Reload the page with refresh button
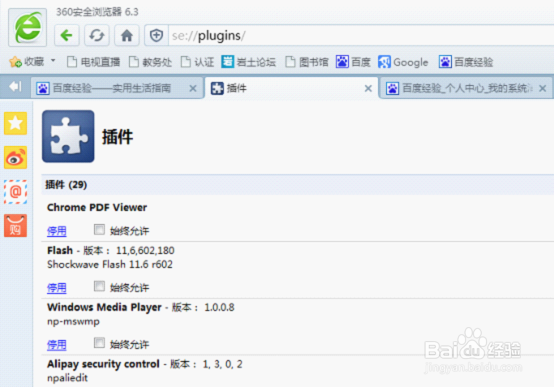554x387 pixels. coord(96,35)
